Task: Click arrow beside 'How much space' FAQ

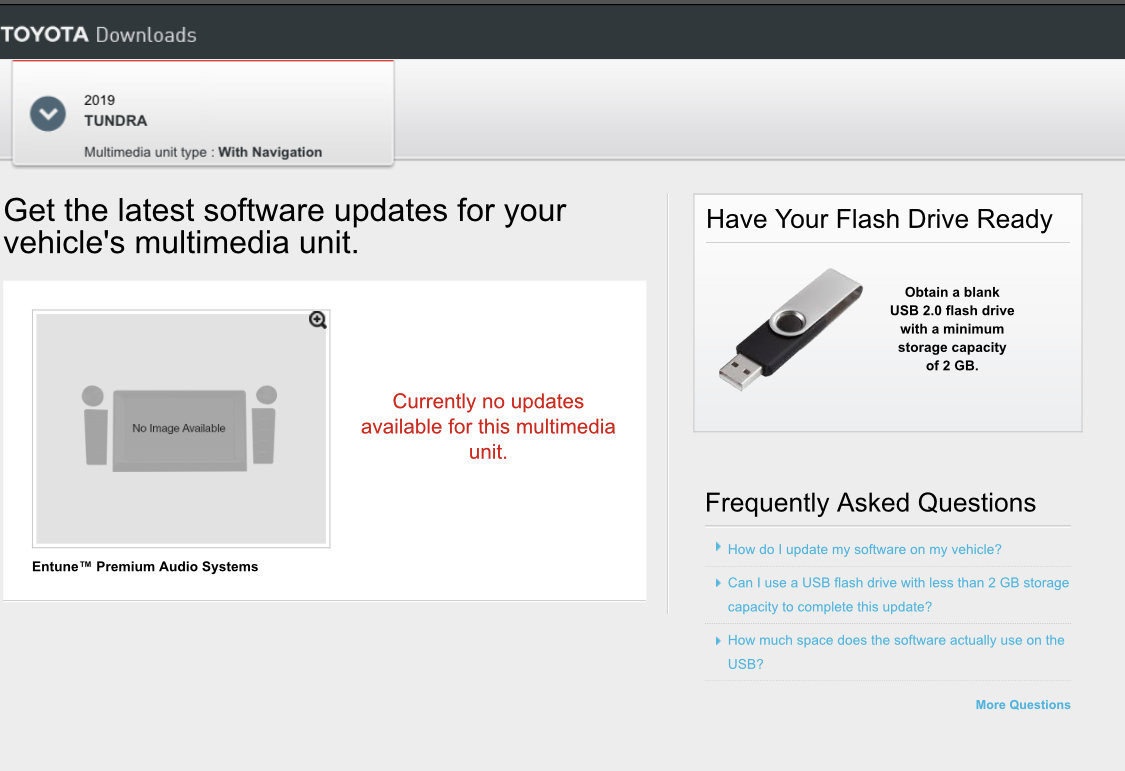Action: (717, 640)
